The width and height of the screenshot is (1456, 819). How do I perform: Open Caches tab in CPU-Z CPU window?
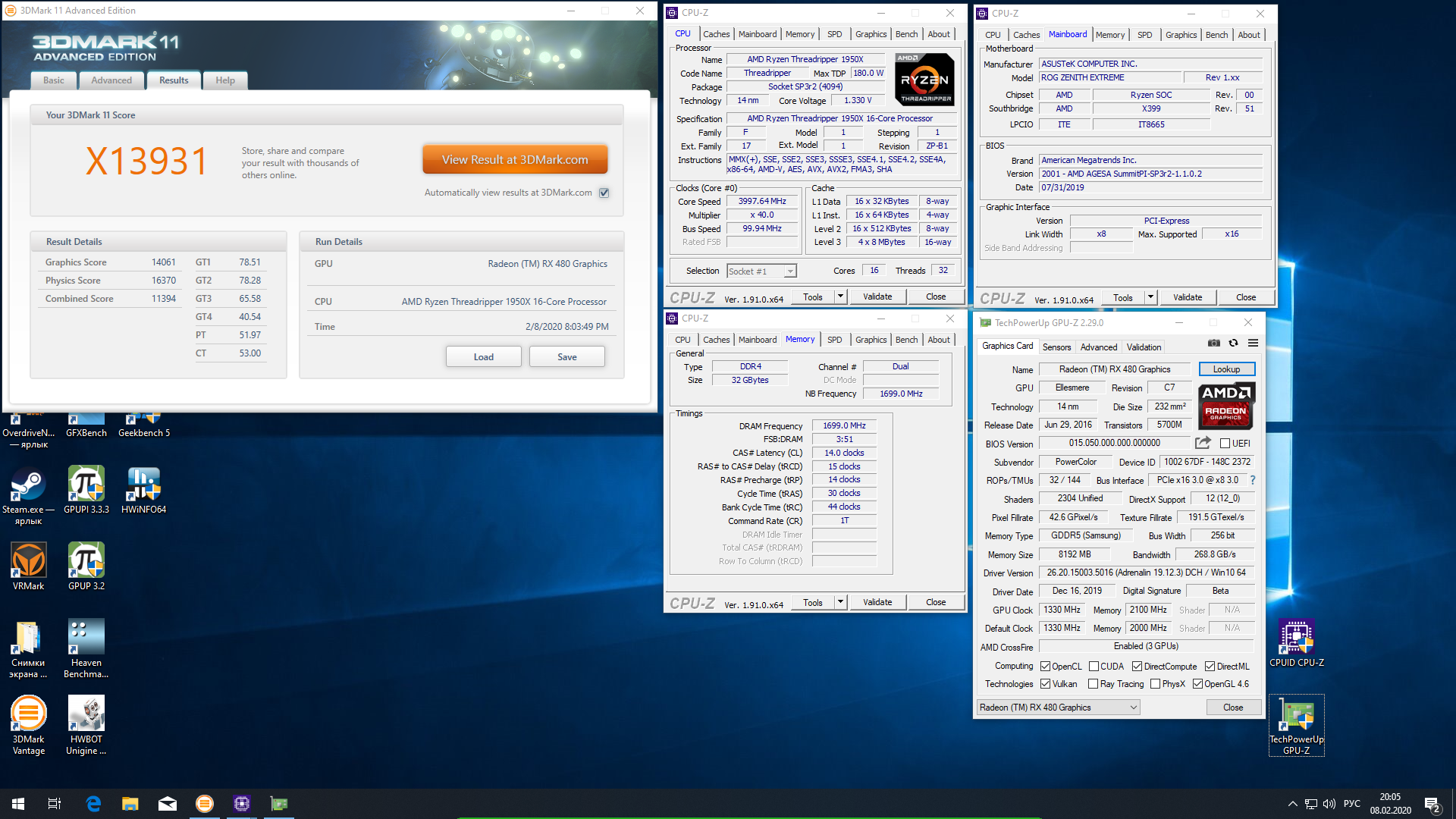tap(716, 34)
